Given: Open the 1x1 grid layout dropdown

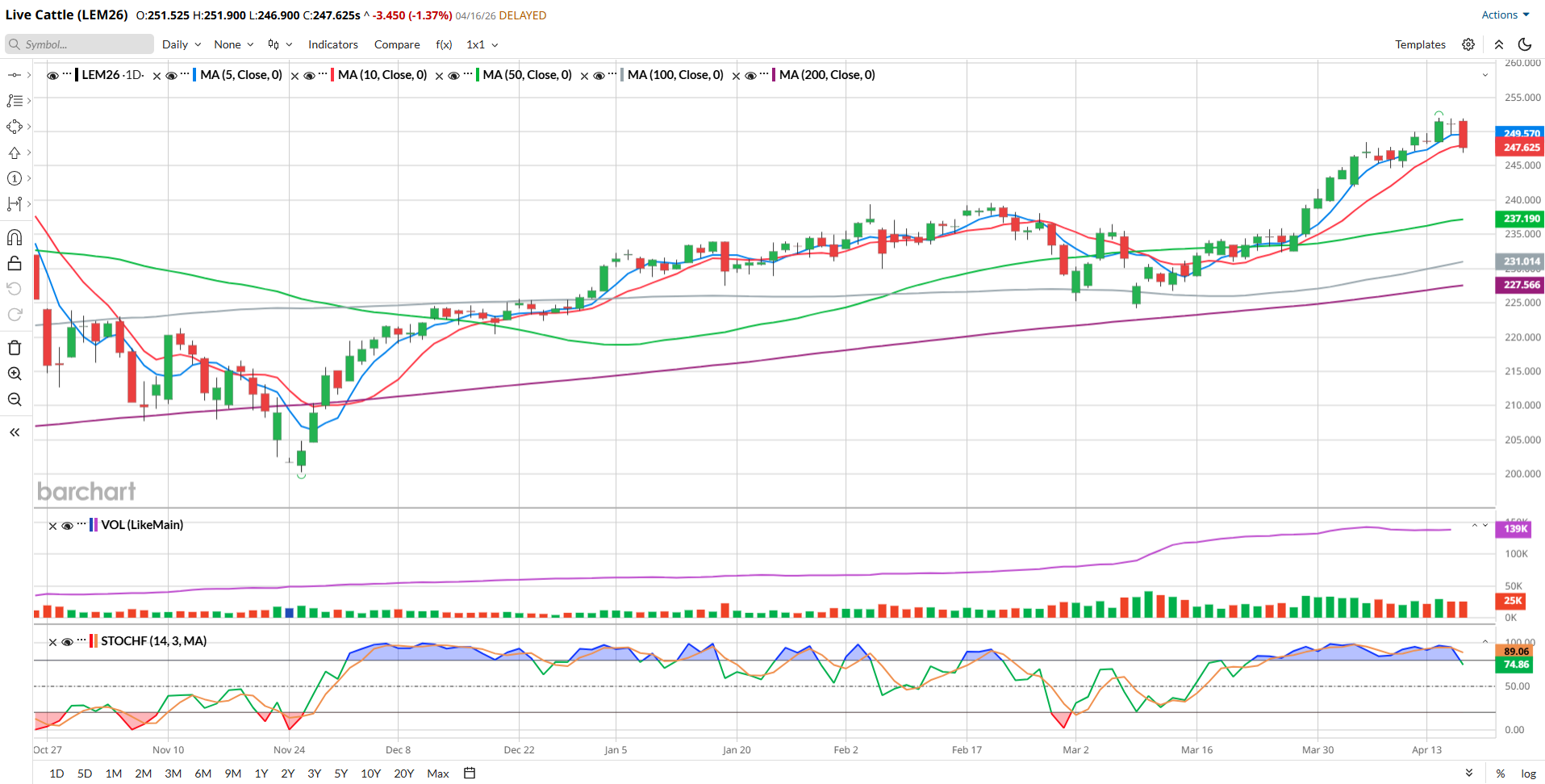Looking at the screenshot, I should [482, 44].
